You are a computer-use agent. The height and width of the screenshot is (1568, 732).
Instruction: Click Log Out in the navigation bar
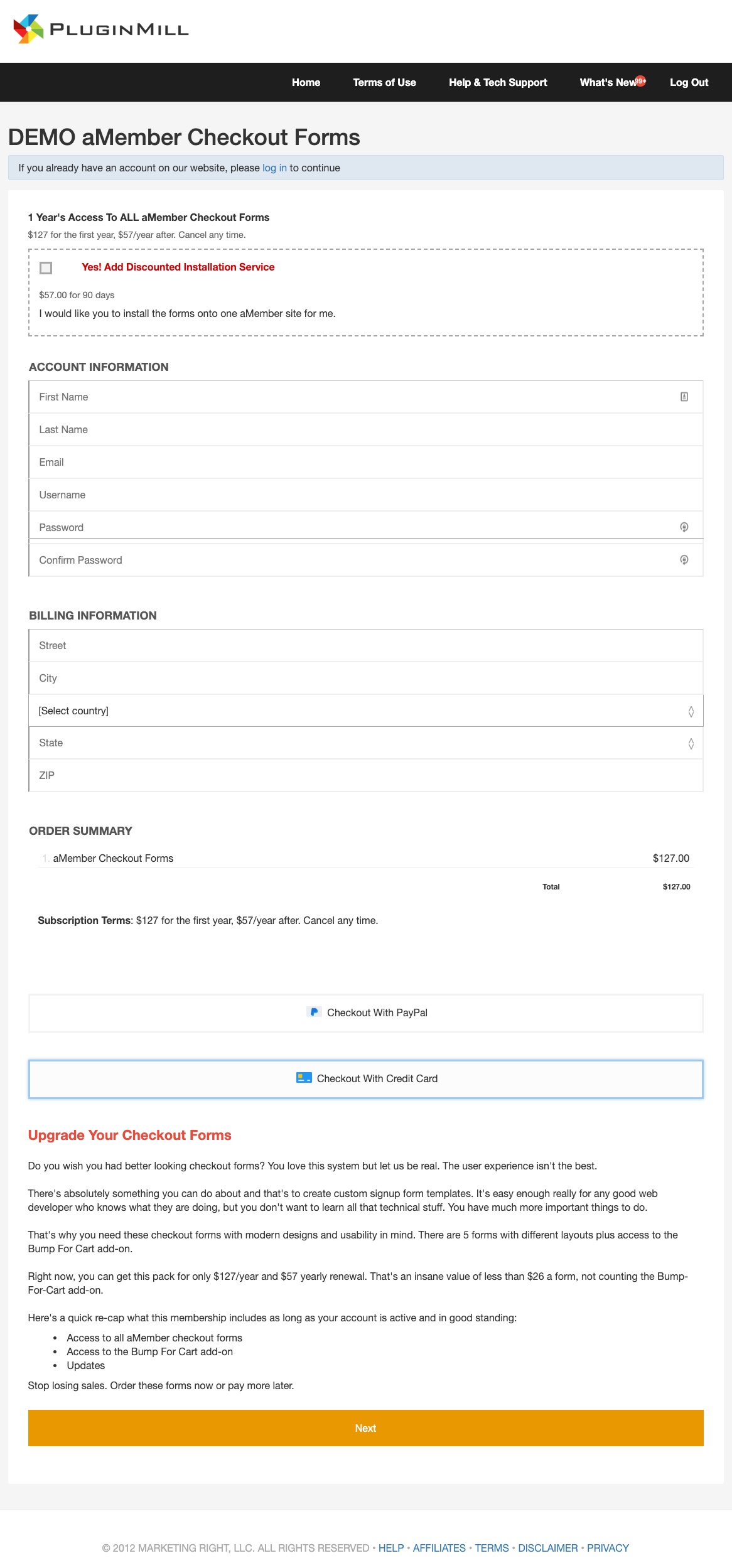689,82
